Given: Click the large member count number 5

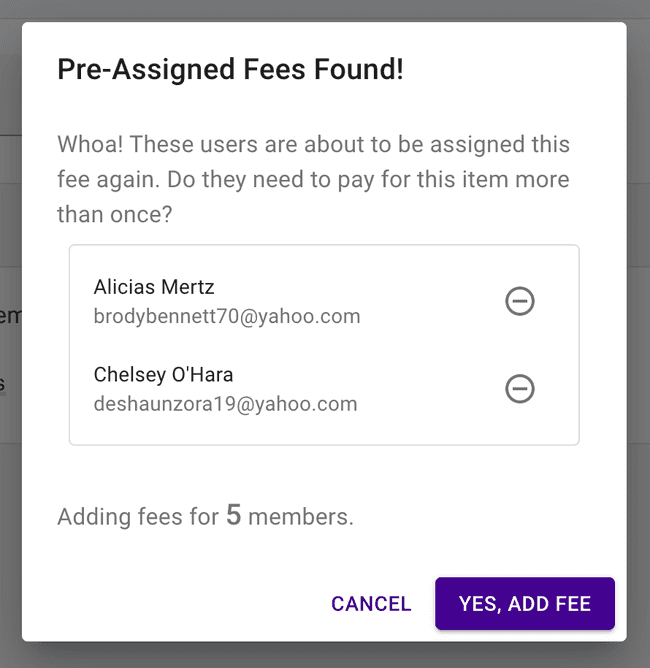Looking at the screenshot, I should [x=233, y=515].
